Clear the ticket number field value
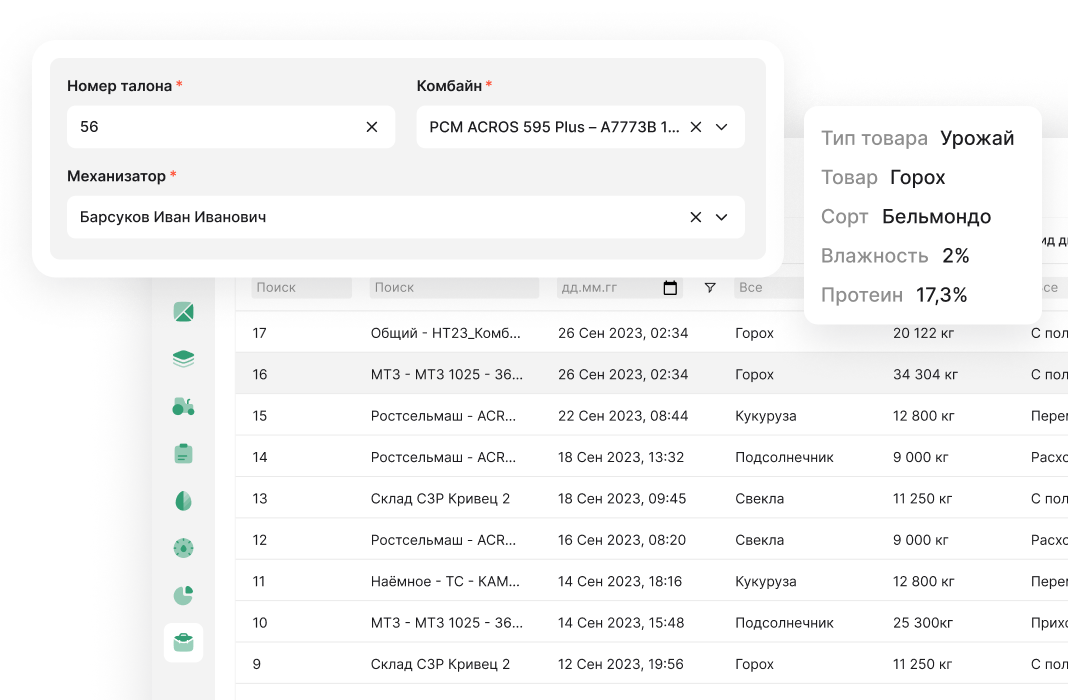Screen dimensions: 1068x700 tap(372, 127)
